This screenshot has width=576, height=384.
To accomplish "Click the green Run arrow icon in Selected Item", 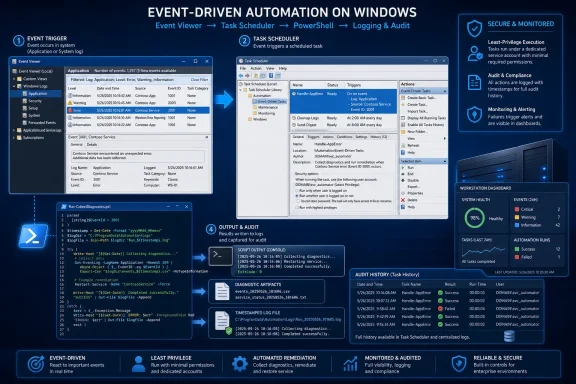I will (x=403, y=168).
